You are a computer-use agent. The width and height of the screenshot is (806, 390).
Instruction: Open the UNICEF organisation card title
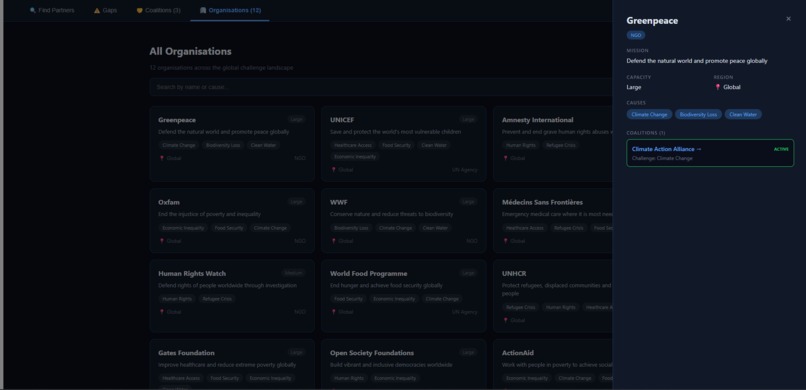point(342,120)
